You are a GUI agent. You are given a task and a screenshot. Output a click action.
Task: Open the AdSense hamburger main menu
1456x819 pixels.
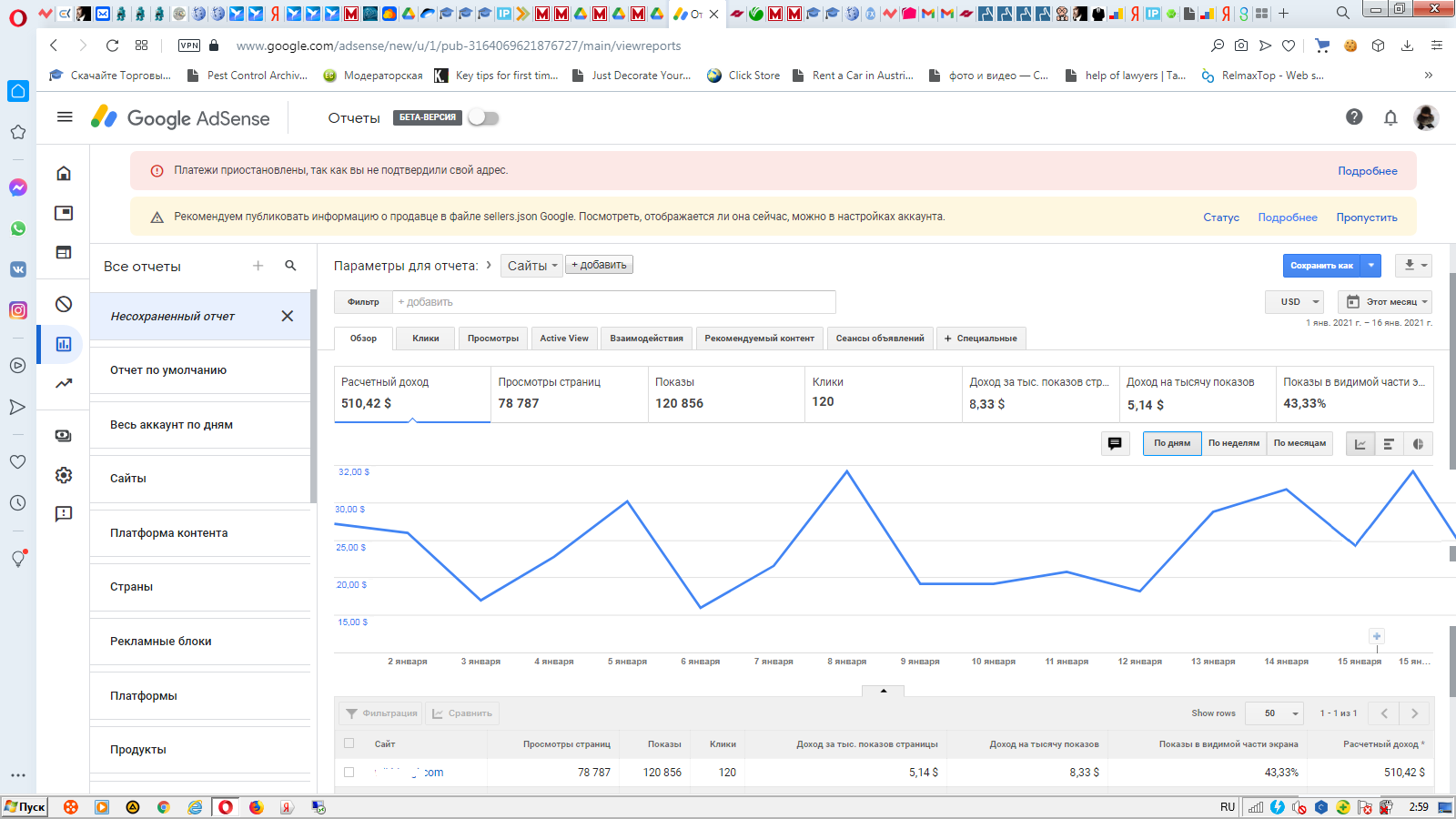65,116
